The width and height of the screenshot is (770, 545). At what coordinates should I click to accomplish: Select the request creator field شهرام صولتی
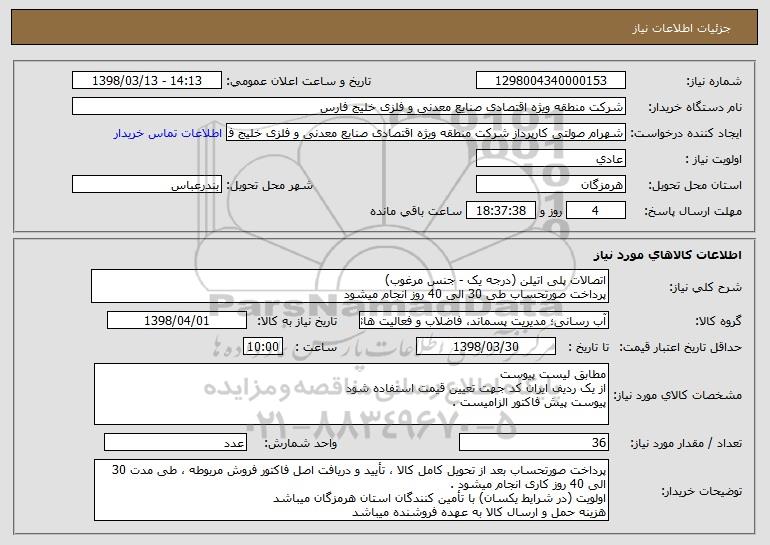point(426,133)
